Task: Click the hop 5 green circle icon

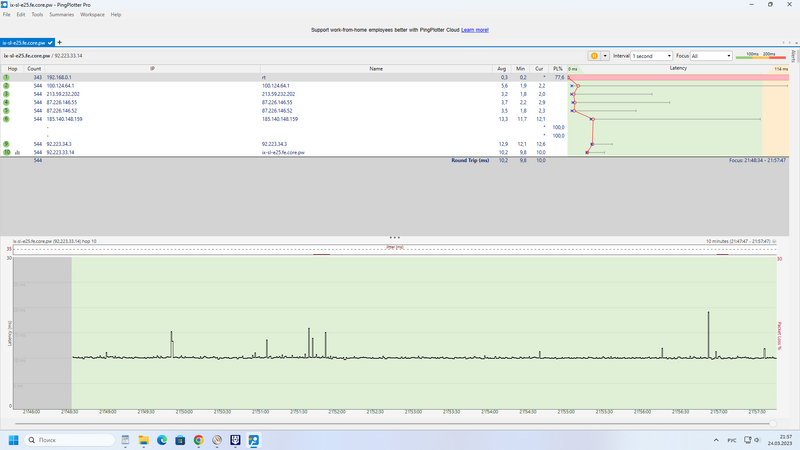Action: point(6,111)
